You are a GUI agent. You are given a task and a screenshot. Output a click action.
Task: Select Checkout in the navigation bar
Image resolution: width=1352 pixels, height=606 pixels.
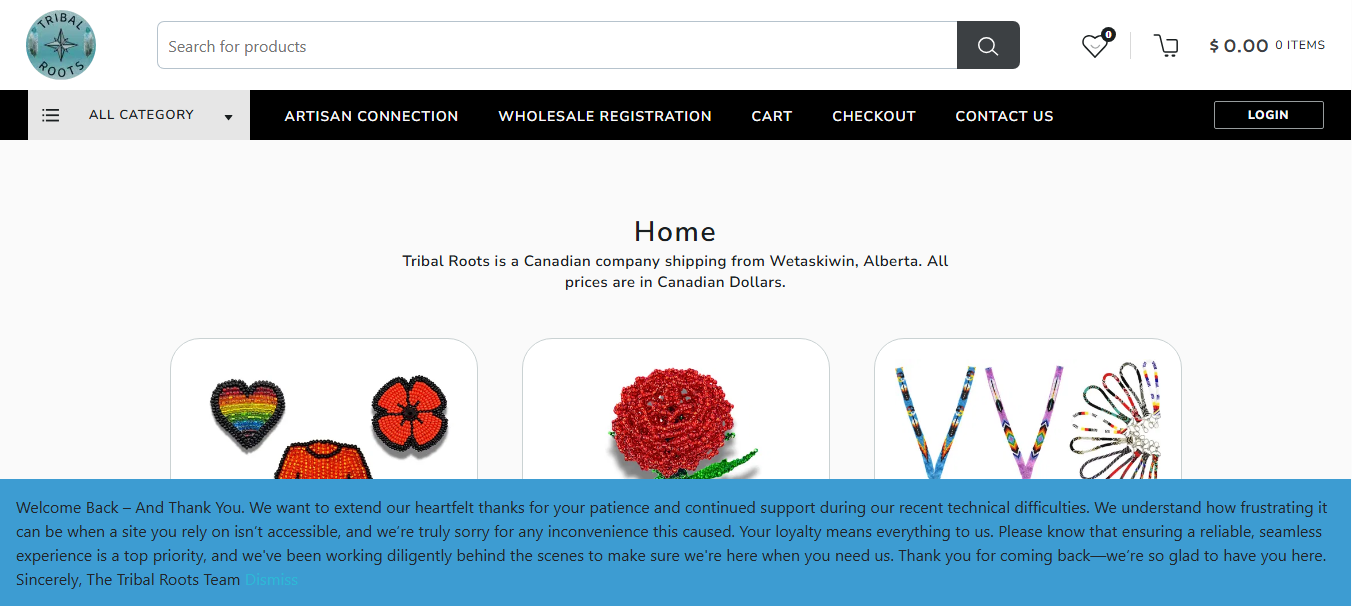tap(874, 116)
